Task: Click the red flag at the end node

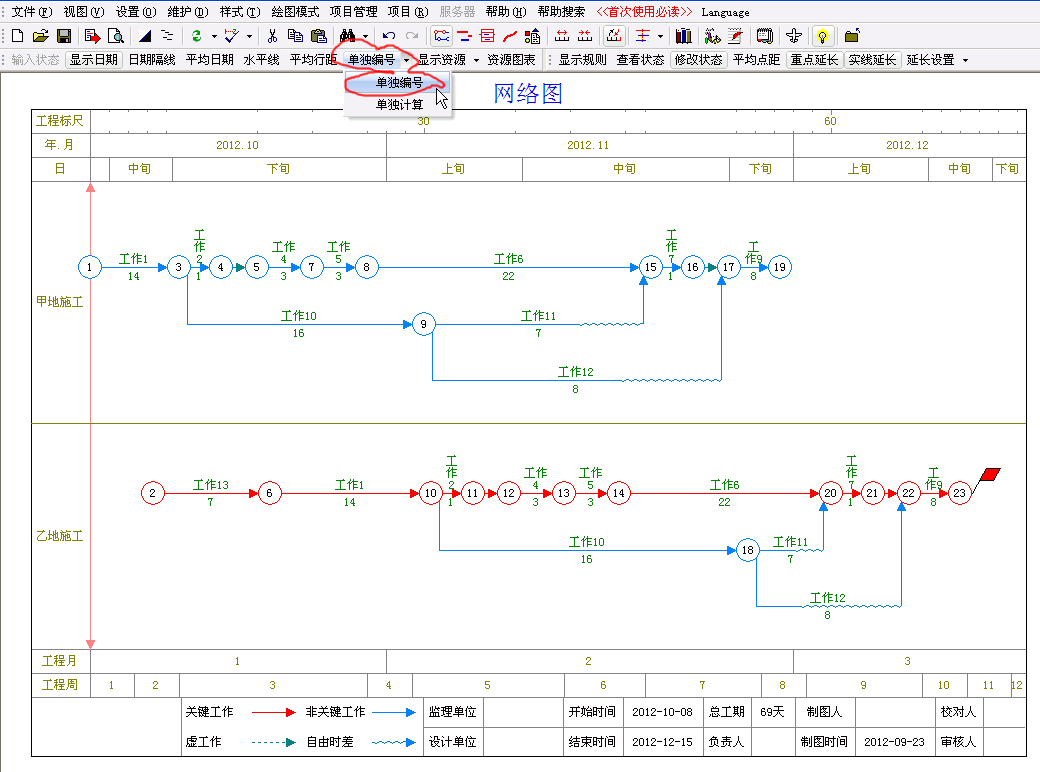Action: pyautogui.click(x=990, y=474)
